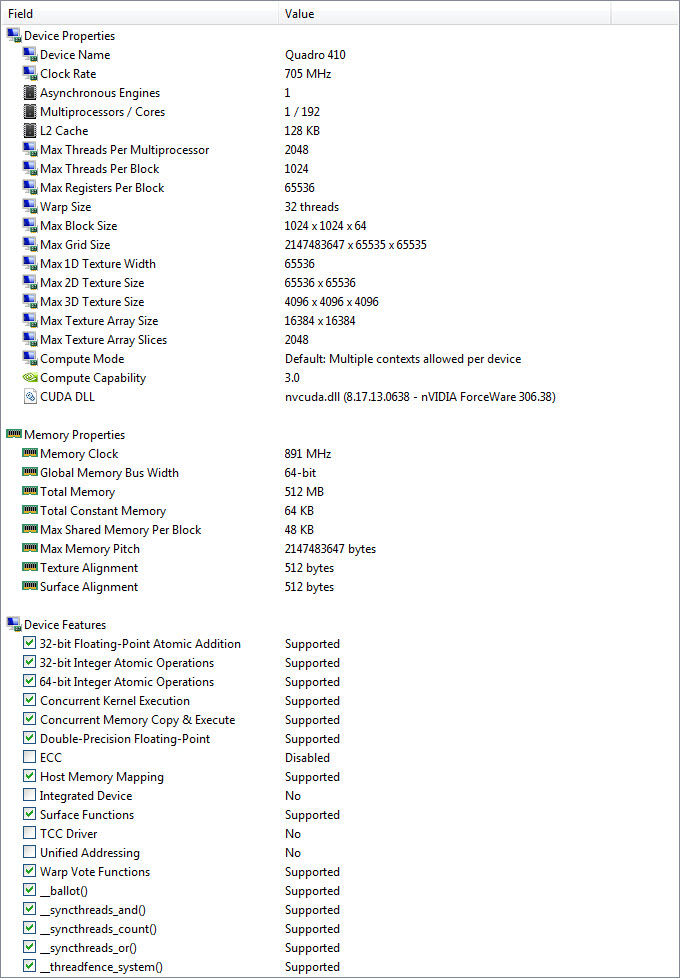Select the 891 MHz memory clock value
This screenshot has width=680, height=978.
pyautogui.click(x=308, y=453)
